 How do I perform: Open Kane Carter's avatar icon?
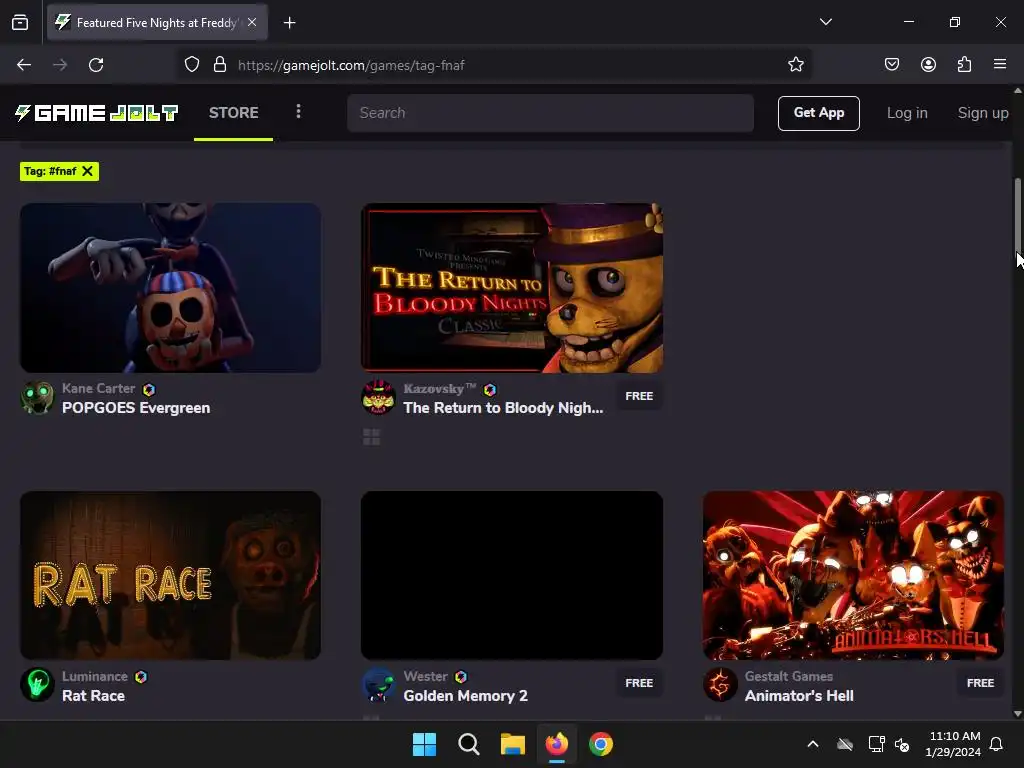pos(37,398)
